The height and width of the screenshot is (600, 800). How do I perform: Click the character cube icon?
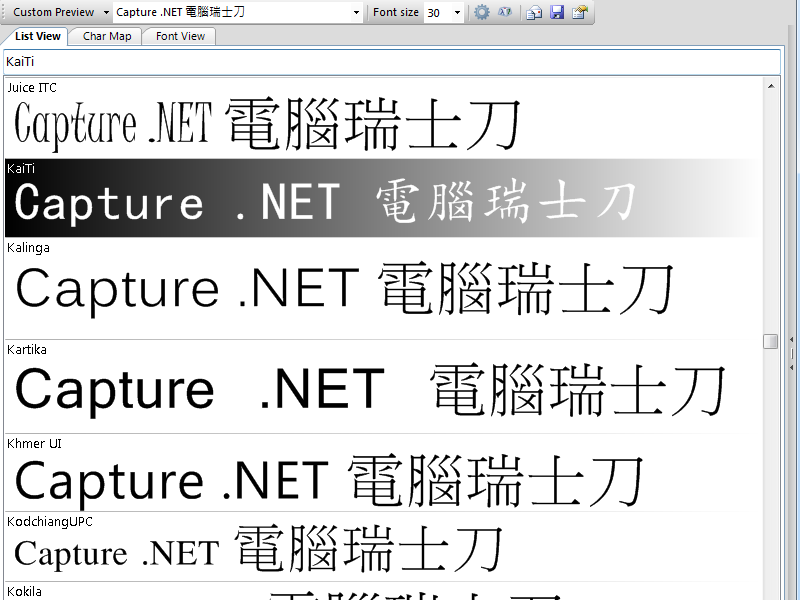point(505,12)
